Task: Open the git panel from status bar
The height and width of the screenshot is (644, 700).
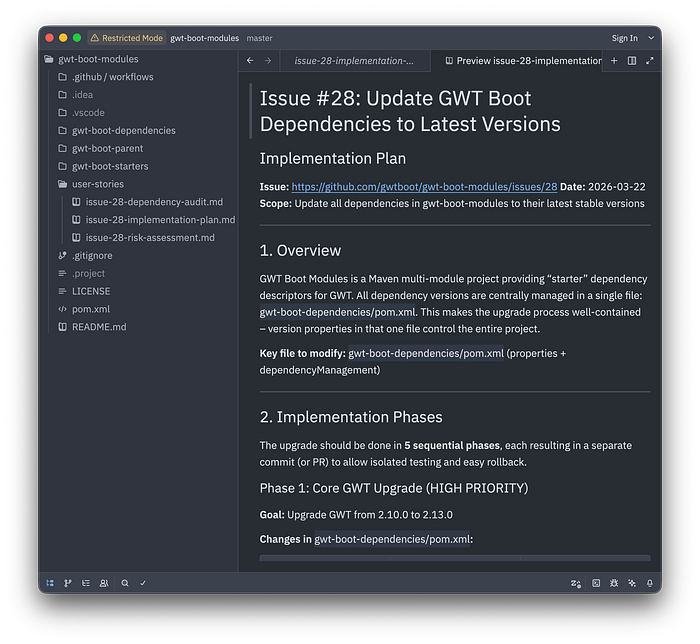Action: pyautogui.click(x=68, y=582)
